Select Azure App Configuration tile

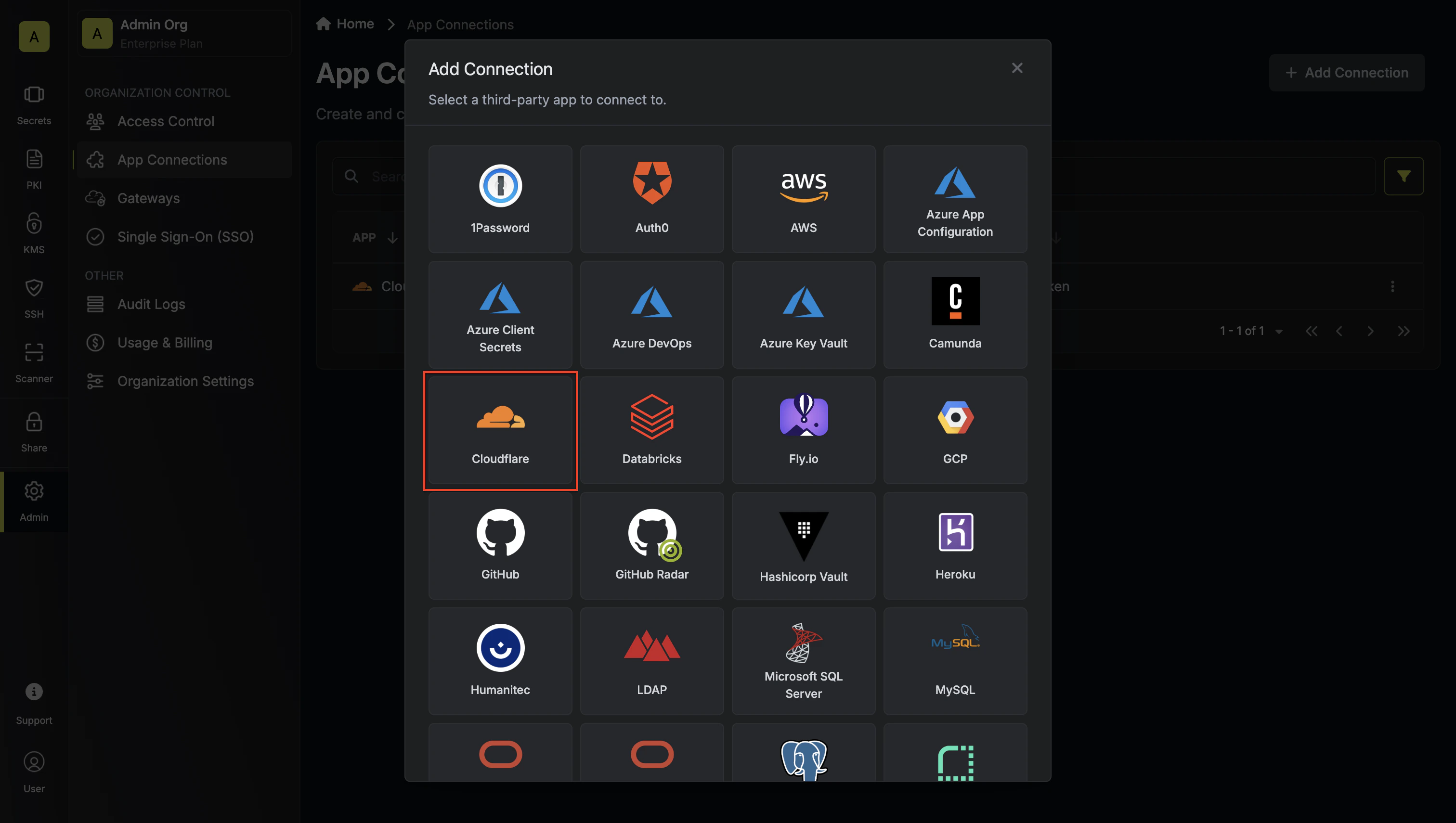955,199
